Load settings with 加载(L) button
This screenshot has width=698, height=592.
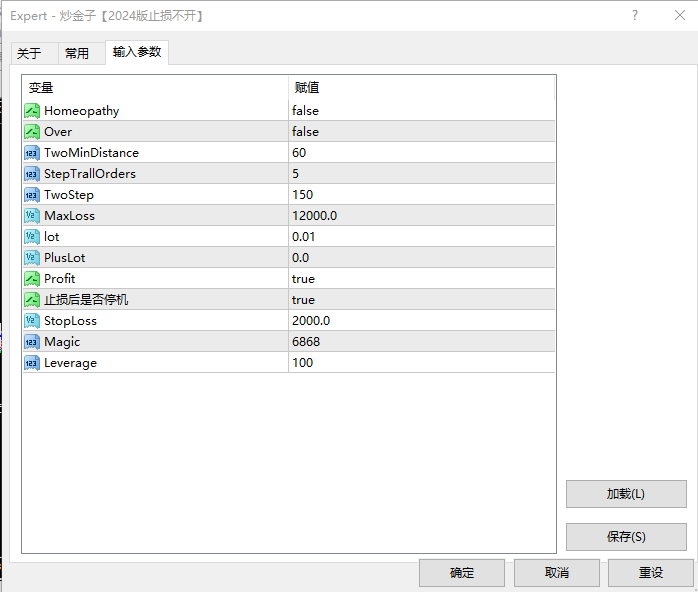click(x=626, y=494)
